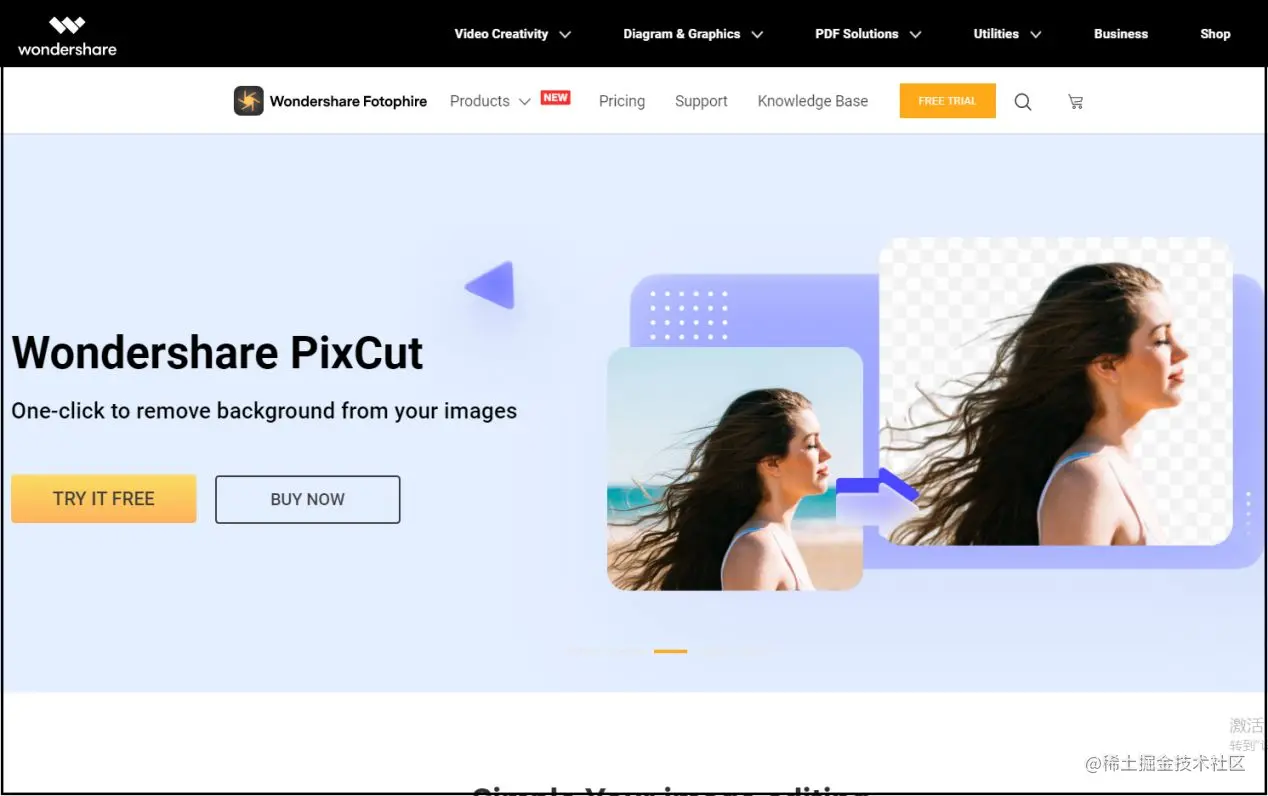
Task: Click the FREE TRIAL button
Action: click(x=947, y=101)
